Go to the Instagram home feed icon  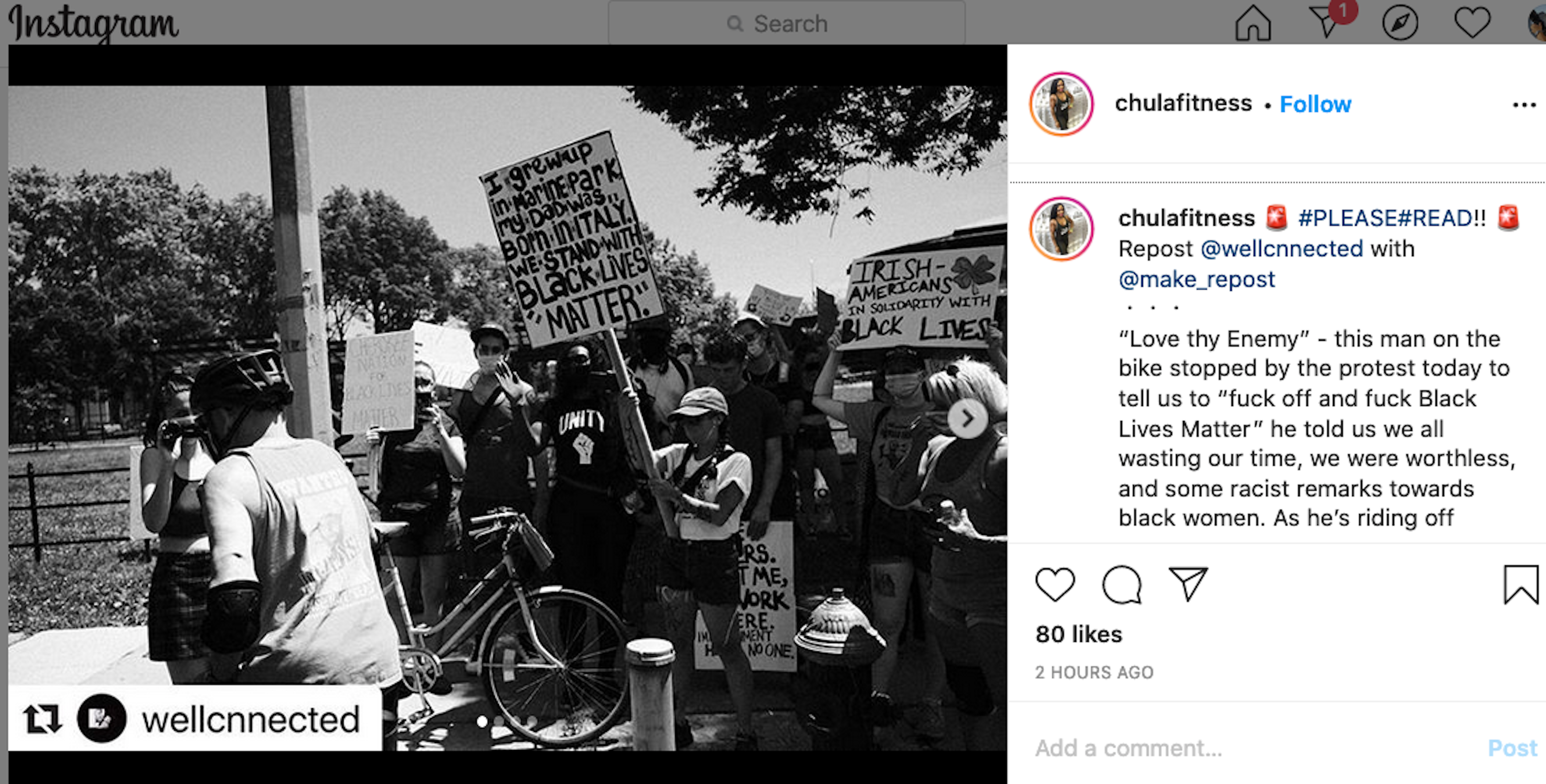[x=1252, y=23]
